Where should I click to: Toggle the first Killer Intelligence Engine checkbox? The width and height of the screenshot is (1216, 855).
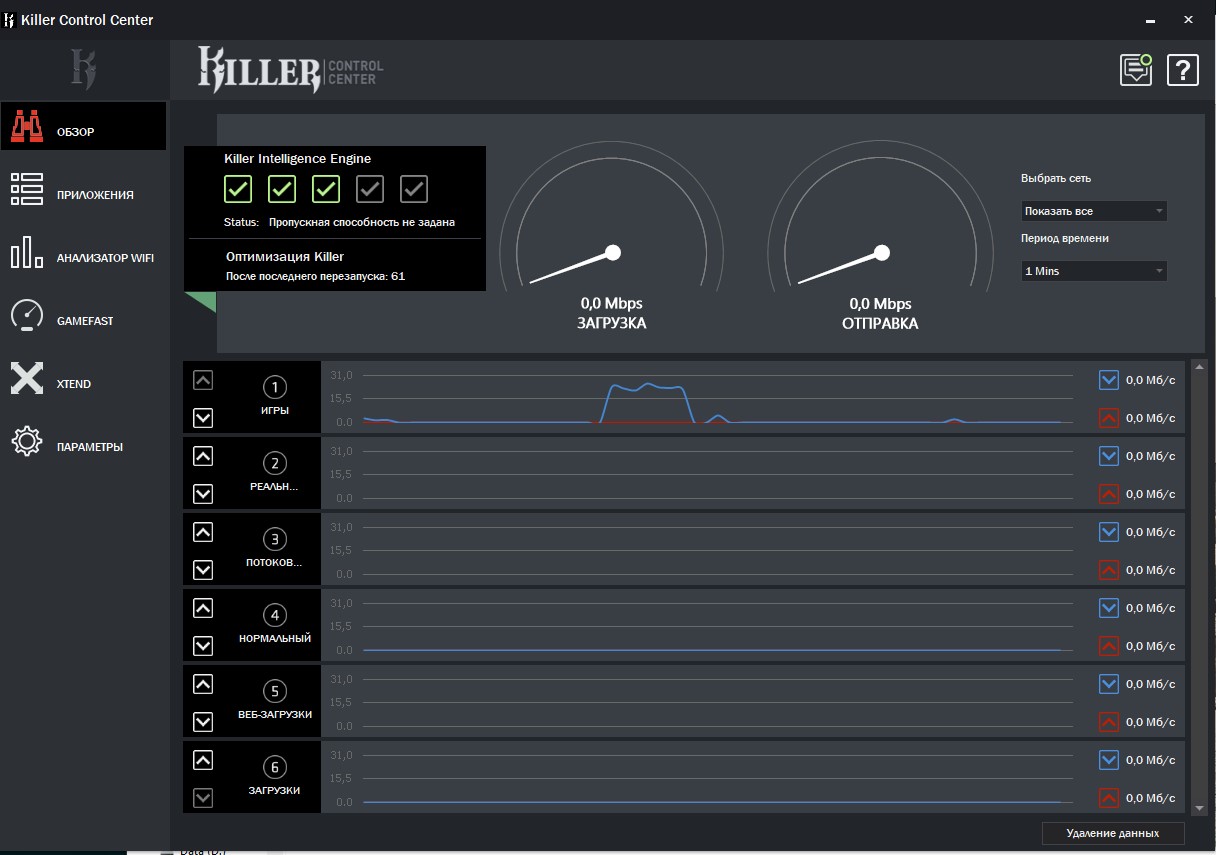click(x=238, y=189)
